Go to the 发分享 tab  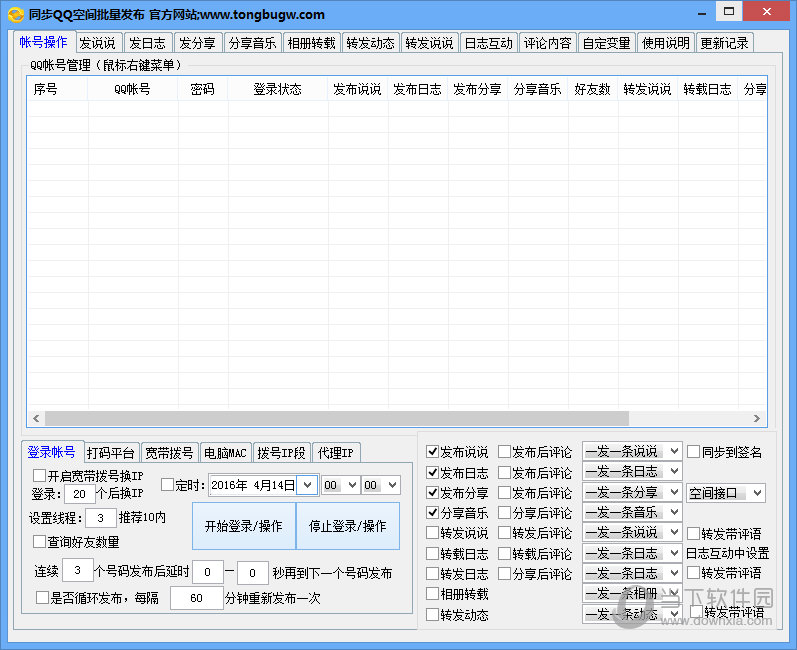point(198,43)
